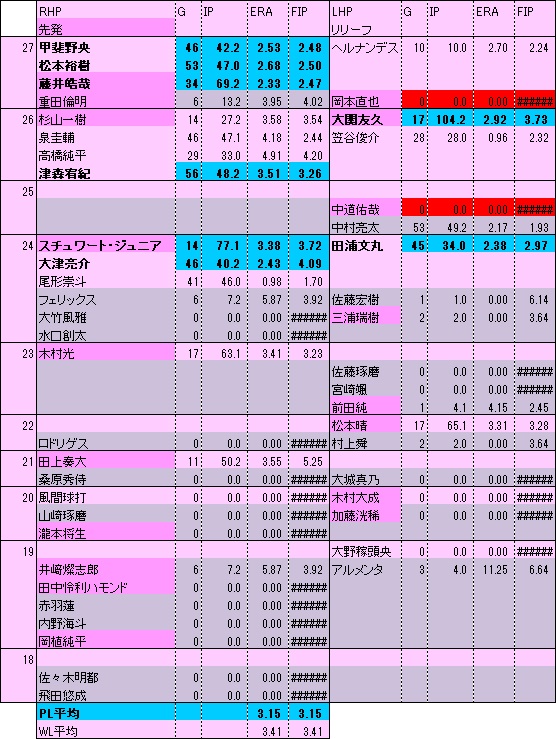
Task: Select player name 瀧本将生
Action: pyautogui.click(x=106, y=533)
